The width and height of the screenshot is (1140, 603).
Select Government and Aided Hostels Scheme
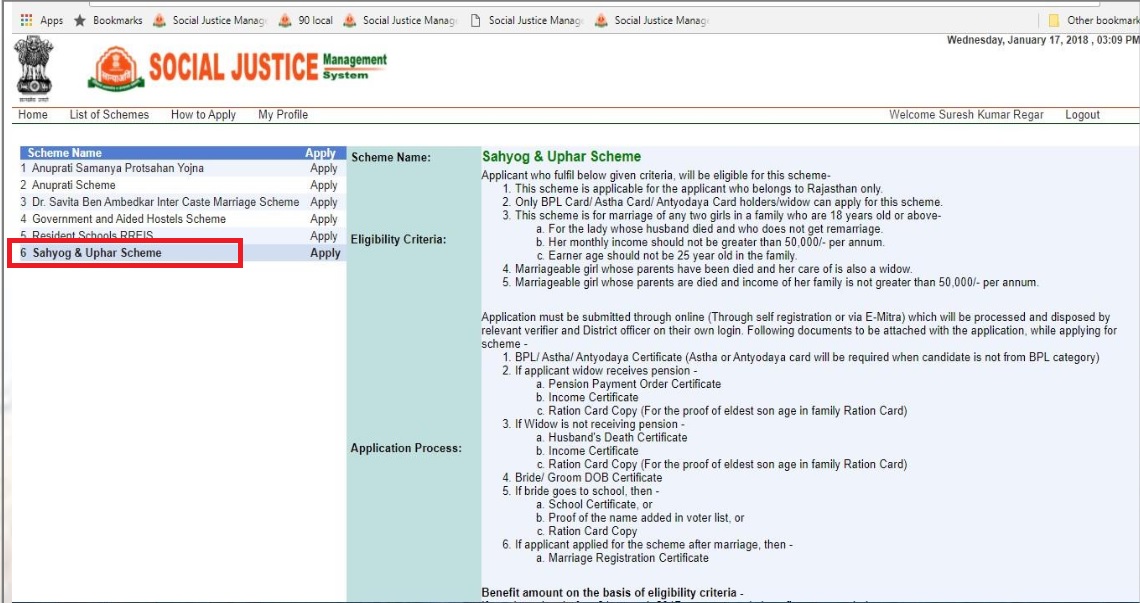point(129,219)
